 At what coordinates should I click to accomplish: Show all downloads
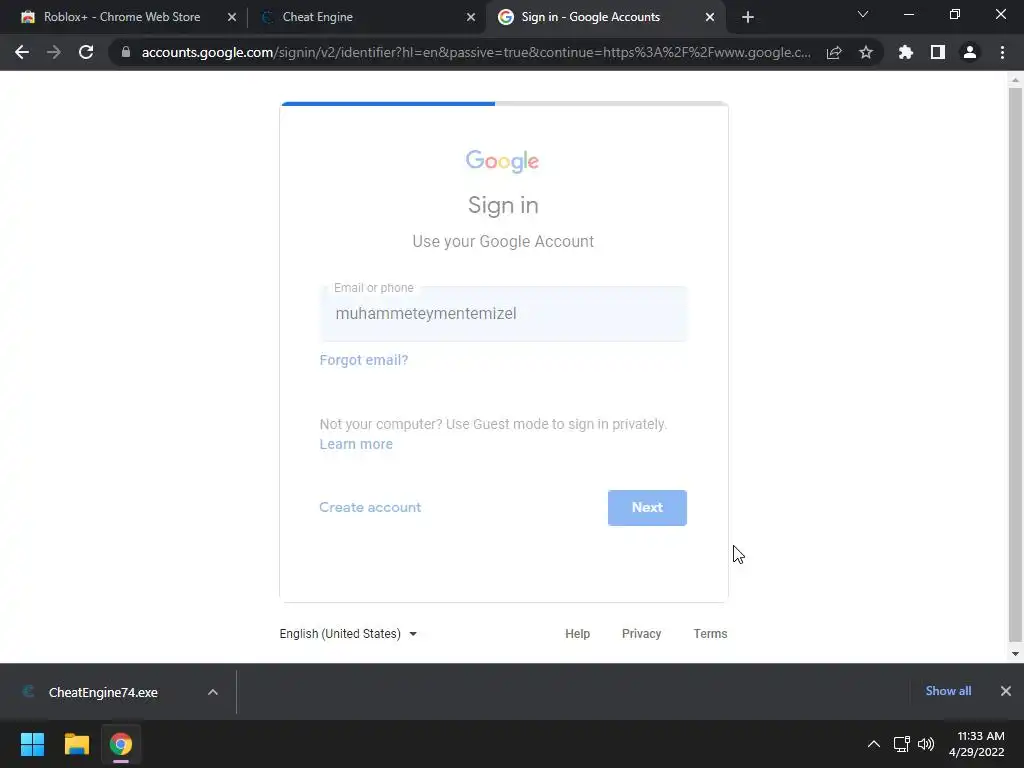pyautogui.click(x=948, y=691)
